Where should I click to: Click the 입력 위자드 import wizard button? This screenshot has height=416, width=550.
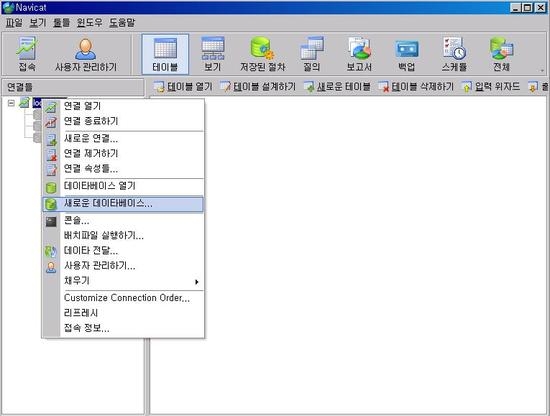pyautogui.click(x=490, y=86)
